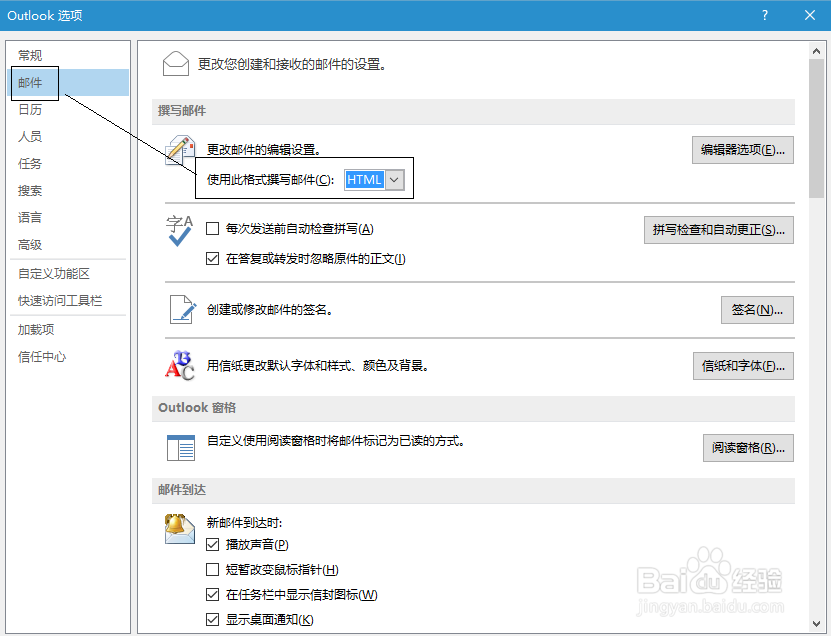Viewport: 831px width, 636px height.
Task: Choose the 语言 options category
Action: coord(69,218)
